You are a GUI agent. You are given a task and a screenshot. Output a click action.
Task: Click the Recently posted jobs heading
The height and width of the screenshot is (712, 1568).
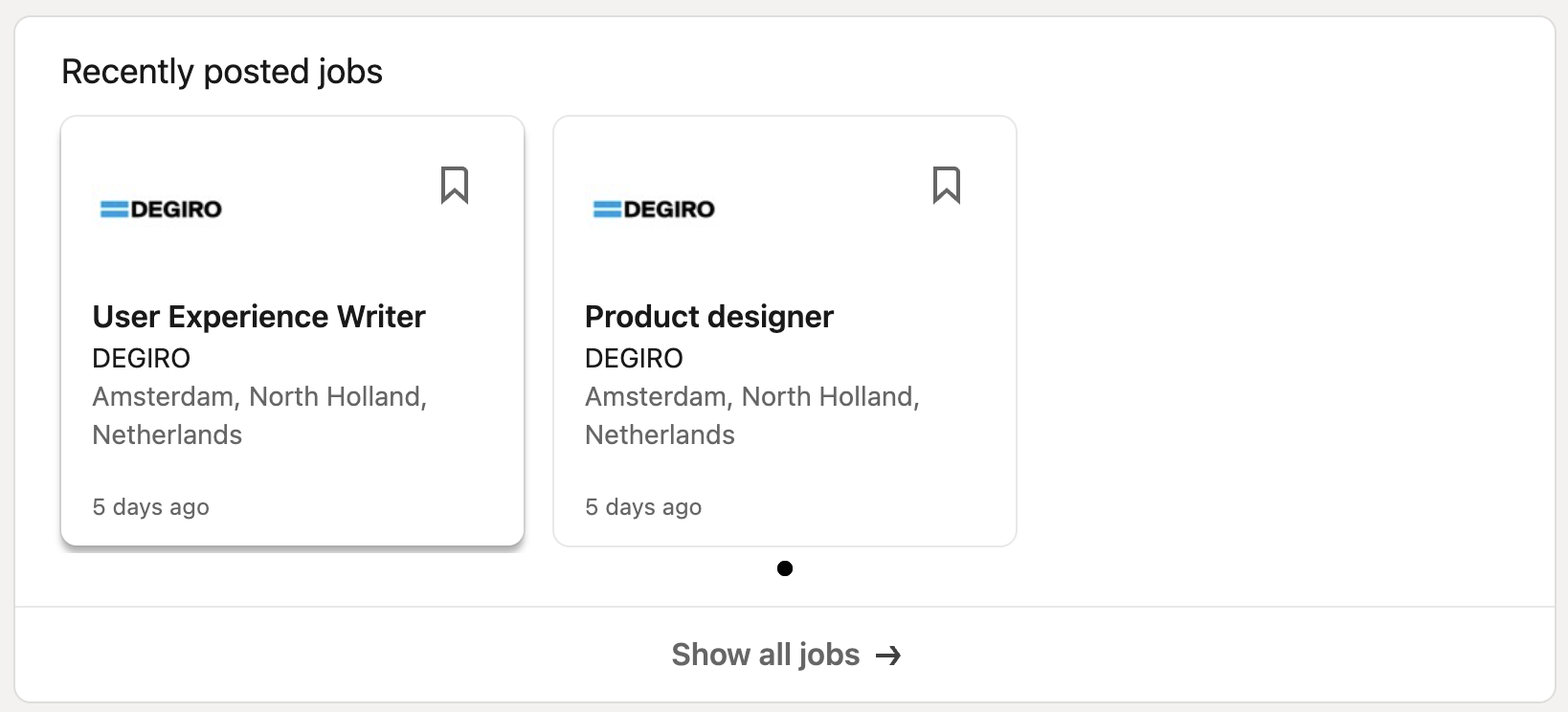click(x=222, y=72)
